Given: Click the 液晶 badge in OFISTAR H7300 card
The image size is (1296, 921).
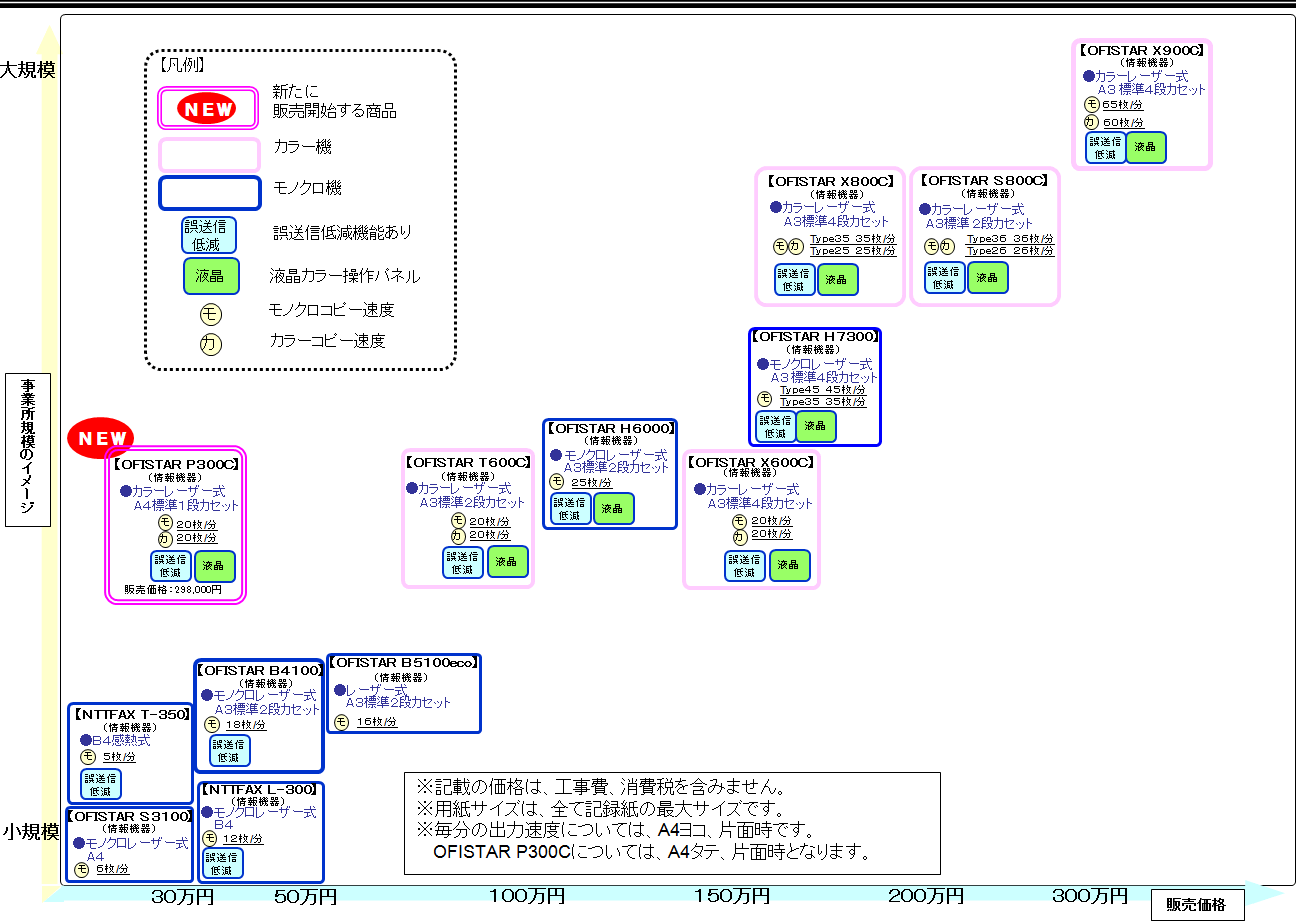Looking at the screenshot, I should 816,427.
